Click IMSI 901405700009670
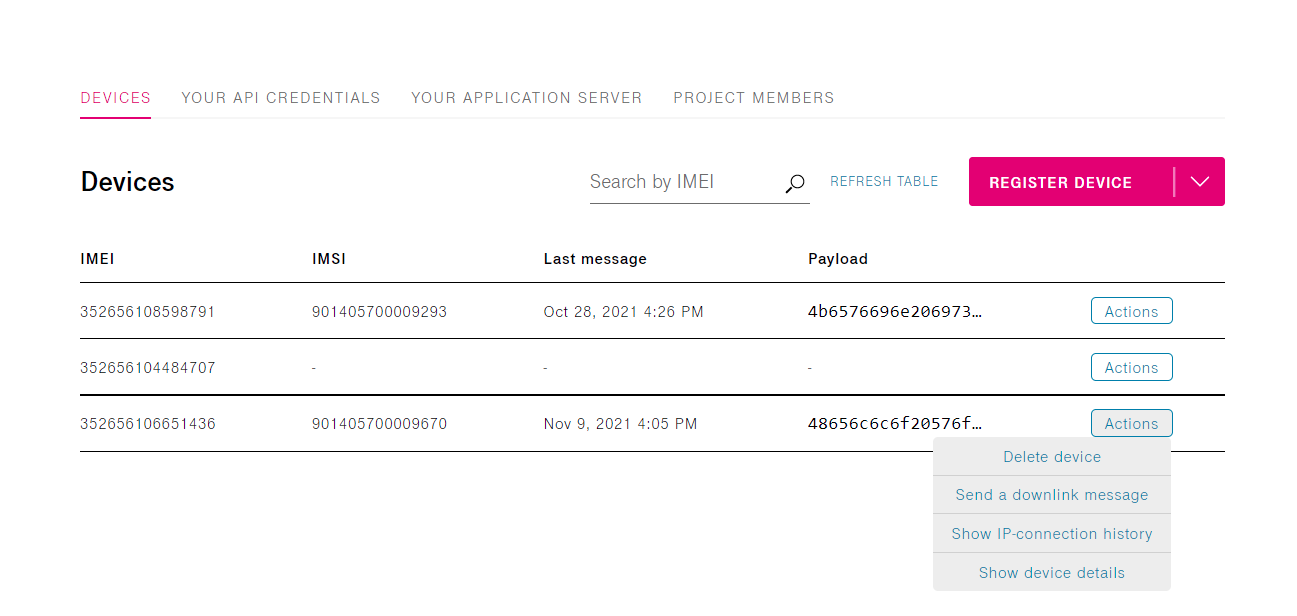 tap(380, 424)
